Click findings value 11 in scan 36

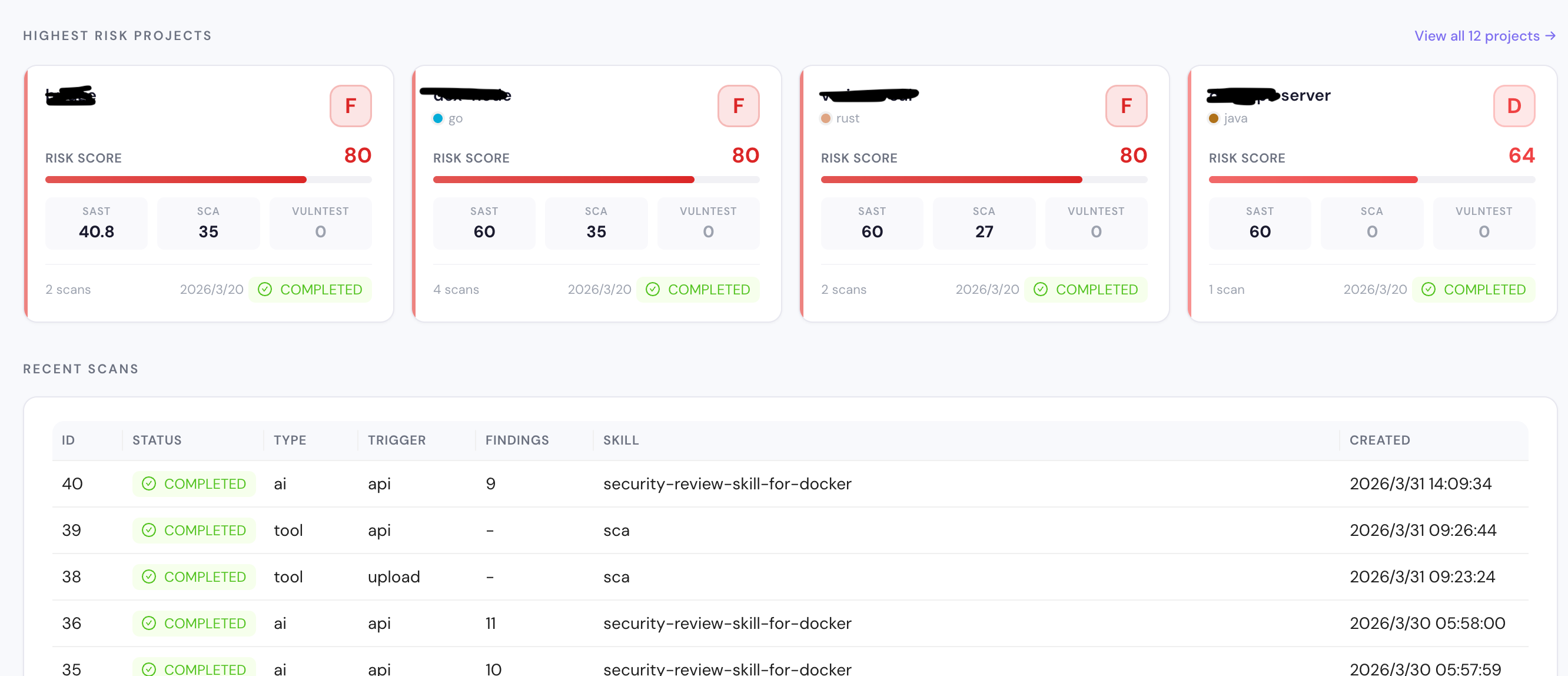click(490, 623)
